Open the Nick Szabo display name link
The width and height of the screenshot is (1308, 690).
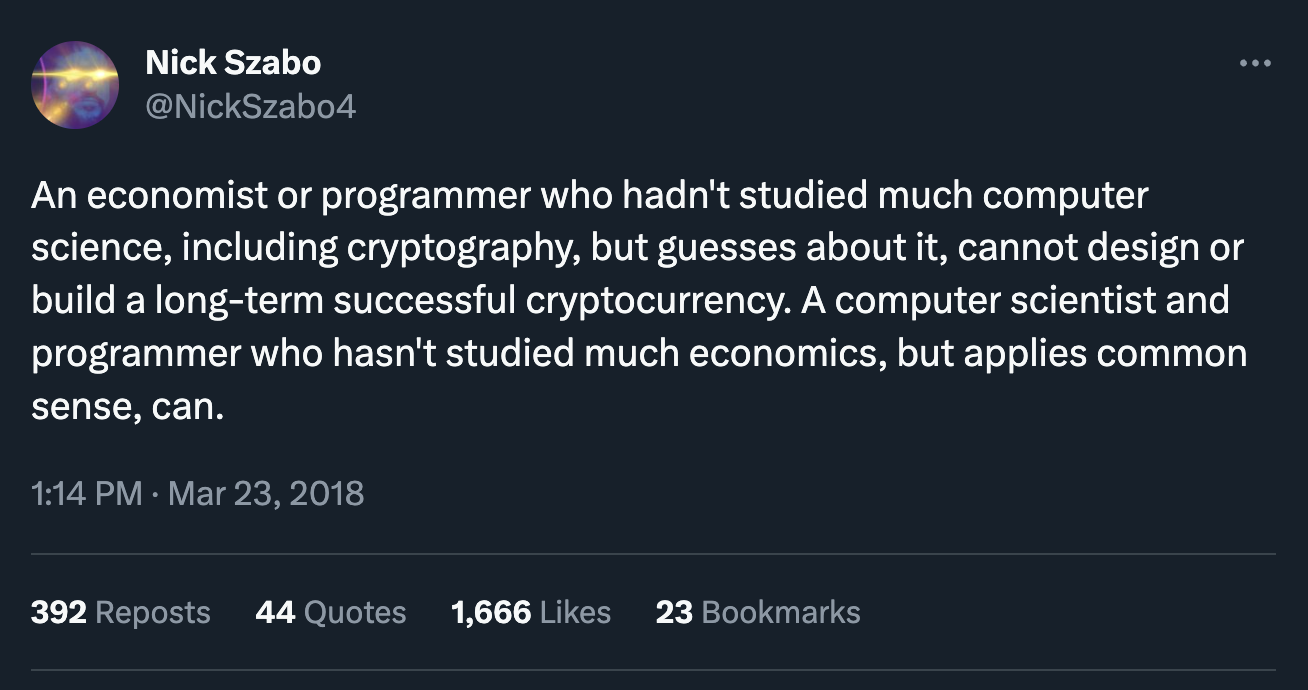pyautogui.click(x=233, y=63)
